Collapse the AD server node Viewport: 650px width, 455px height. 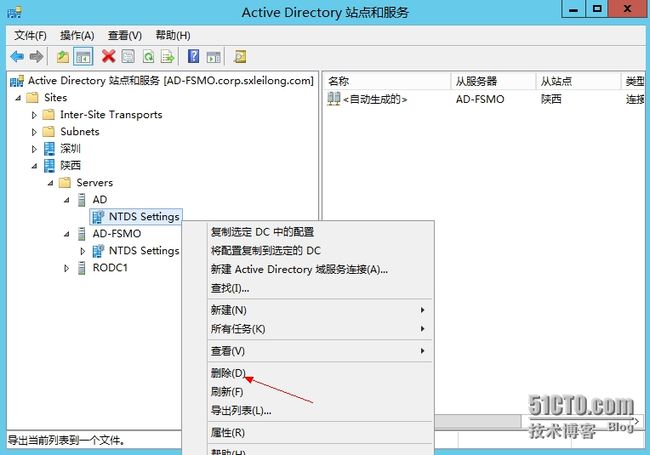pos(67,200)
